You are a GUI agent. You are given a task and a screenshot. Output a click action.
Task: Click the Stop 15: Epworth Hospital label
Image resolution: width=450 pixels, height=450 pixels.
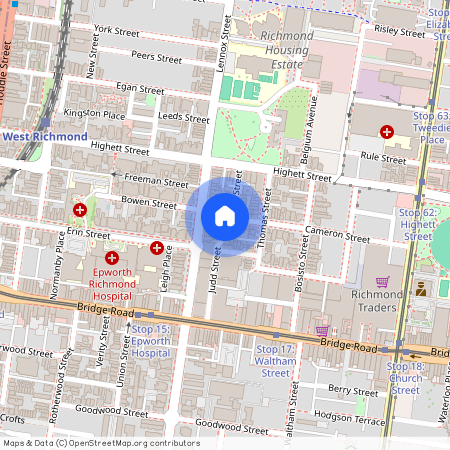click(x=151, y=341)
